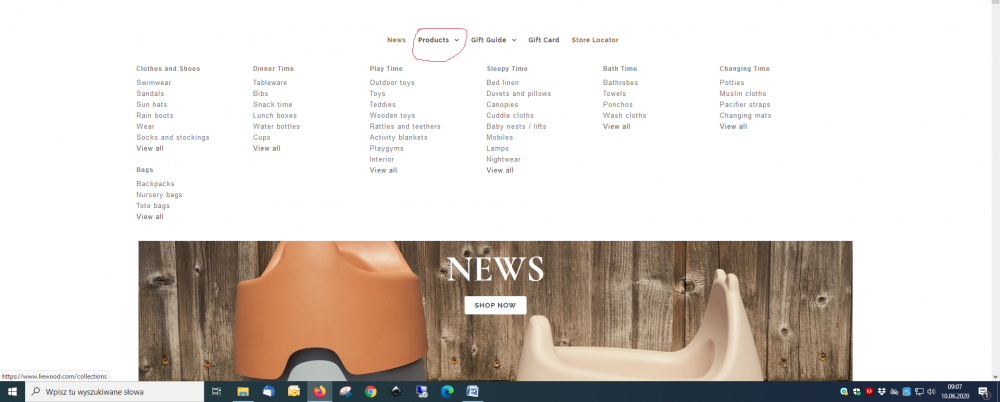Open the News menu item

396,40
